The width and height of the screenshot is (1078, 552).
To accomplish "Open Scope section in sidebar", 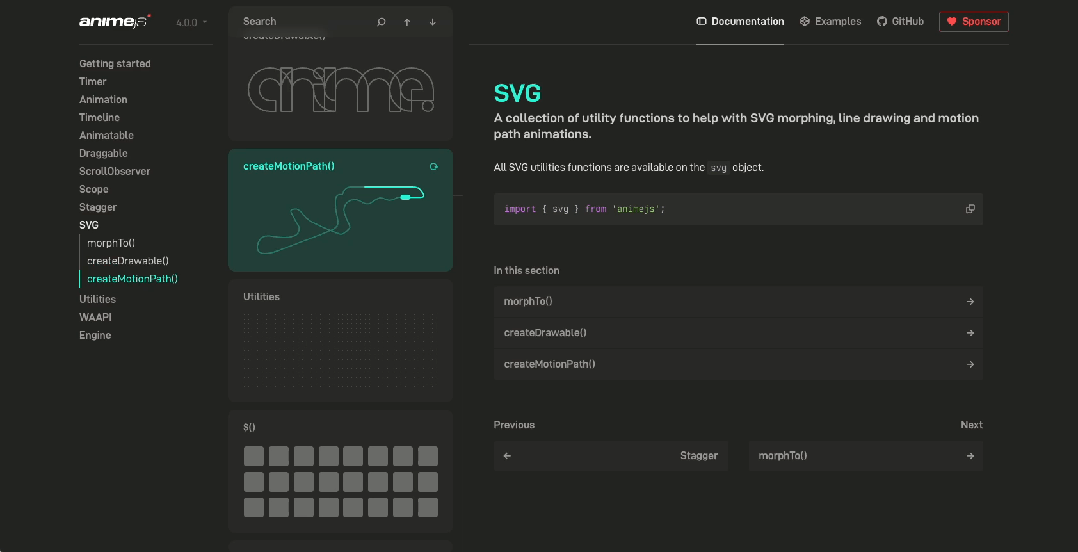I will pos(94,189).
